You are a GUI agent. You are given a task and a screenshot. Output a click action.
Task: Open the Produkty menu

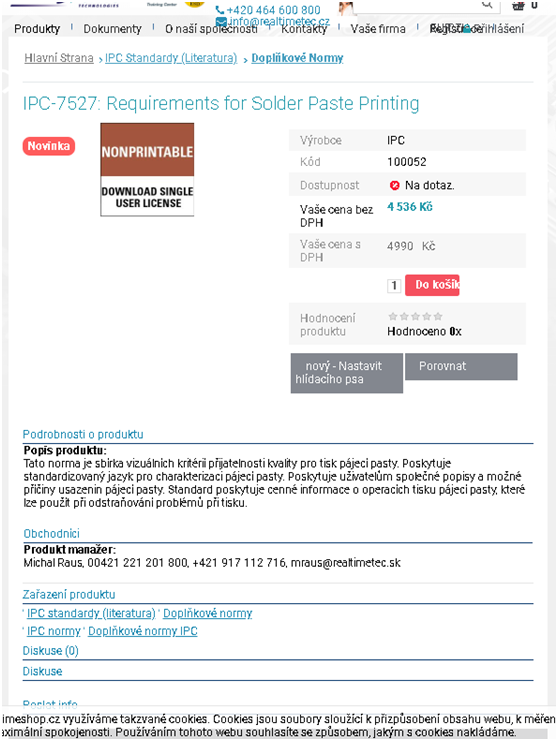coord(37,29)
